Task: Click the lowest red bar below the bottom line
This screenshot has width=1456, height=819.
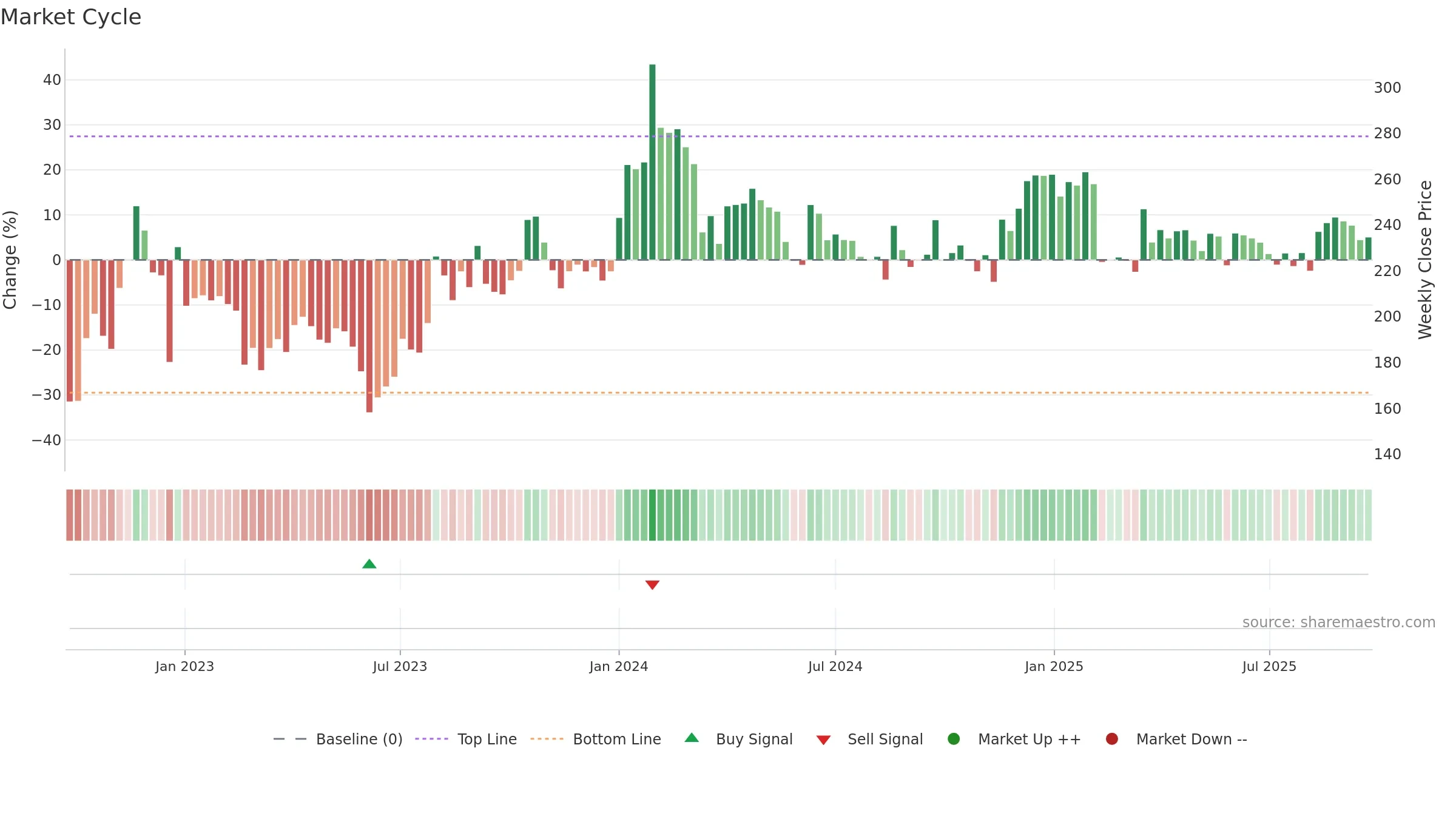Action: point(369,336)
